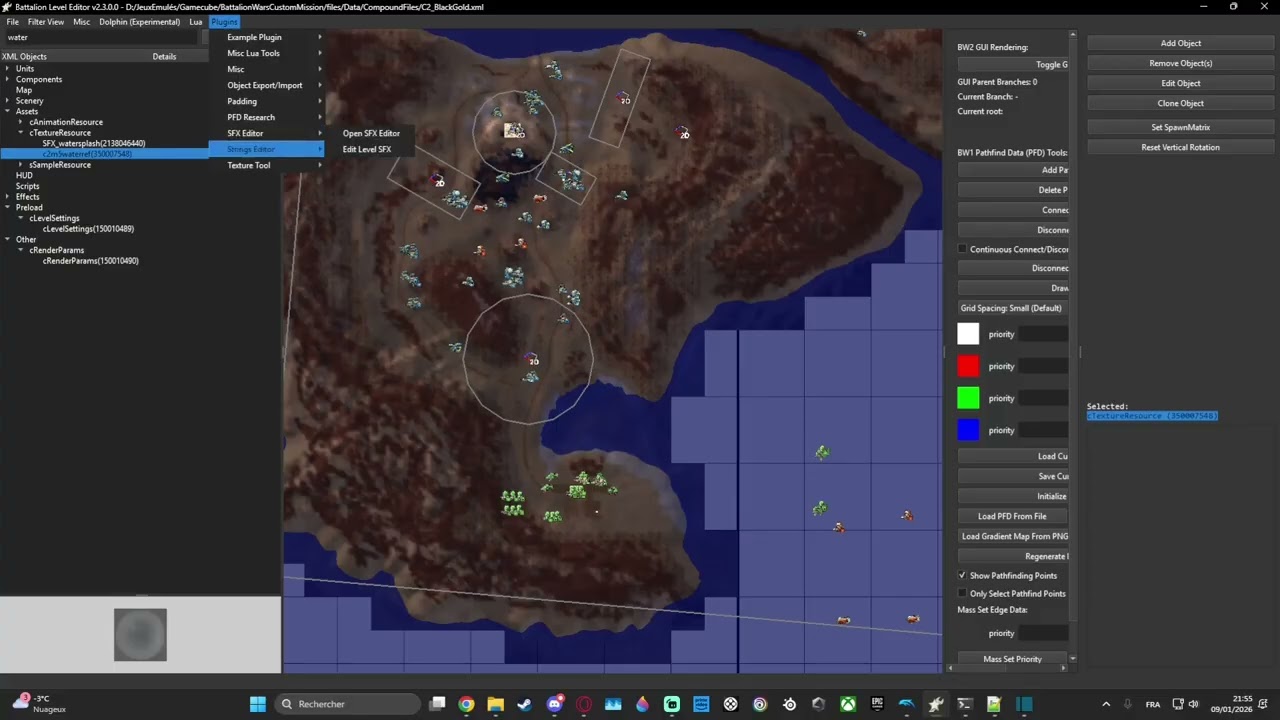The width and height of the screenshot is (1280, 720).
Task: Collapse cTextureResource node
Action: click(21, 132)
